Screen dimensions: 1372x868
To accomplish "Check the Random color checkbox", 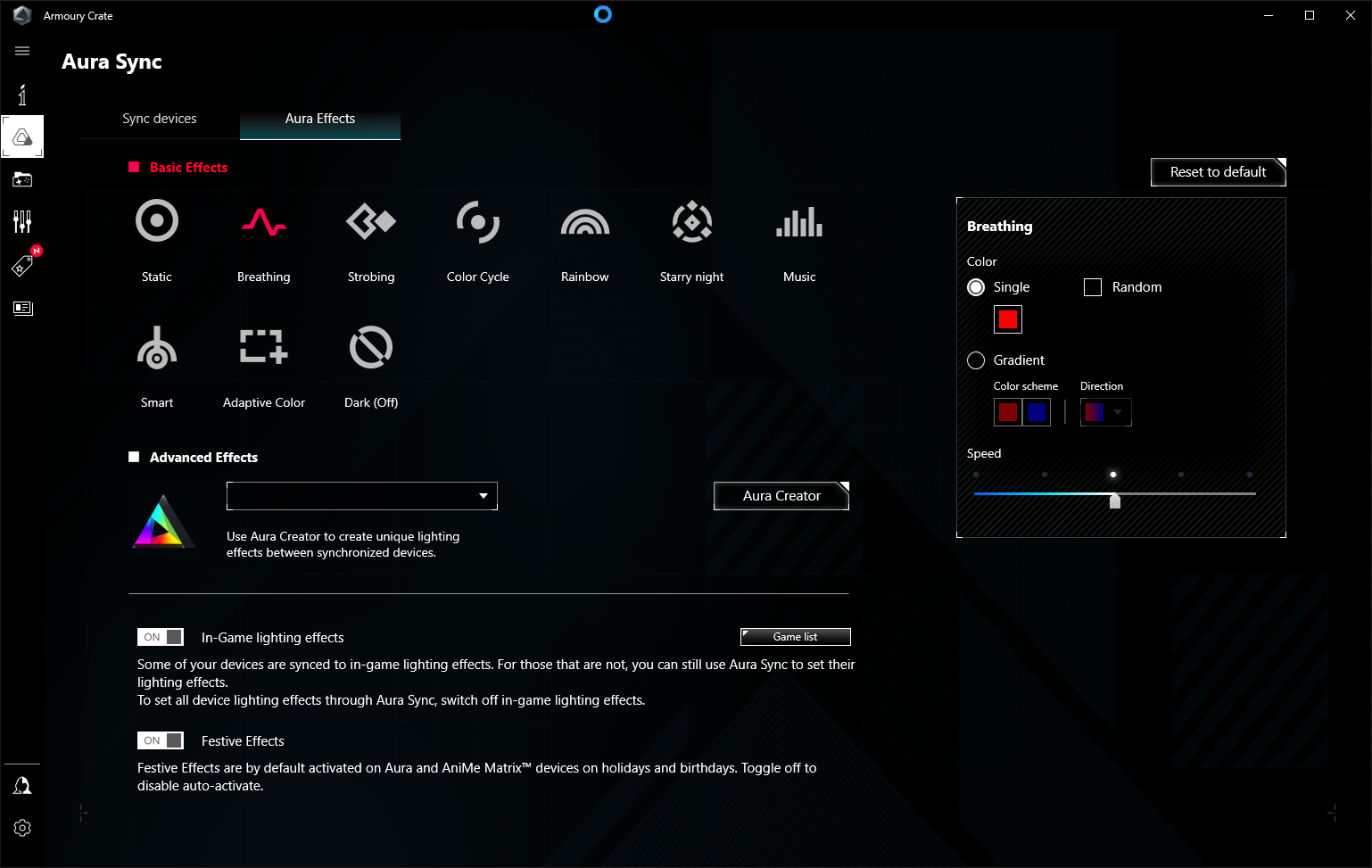I will pos(1093,287).
